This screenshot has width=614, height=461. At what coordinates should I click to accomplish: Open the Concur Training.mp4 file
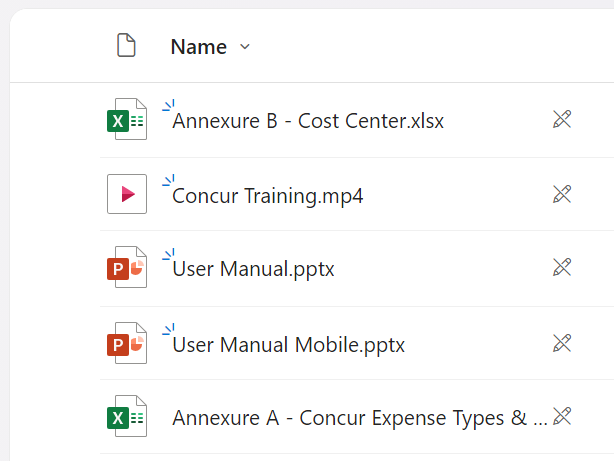coord(268,196)
